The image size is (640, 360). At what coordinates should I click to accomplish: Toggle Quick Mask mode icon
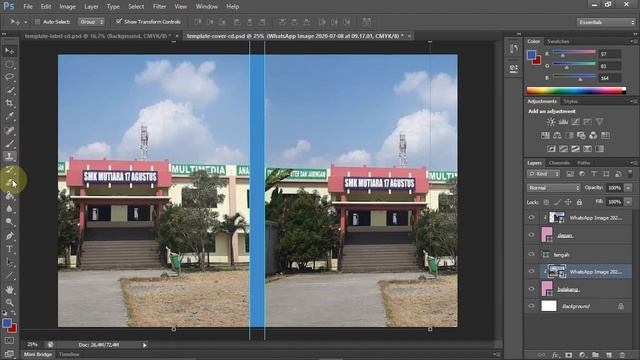click(x=9, y=340)
